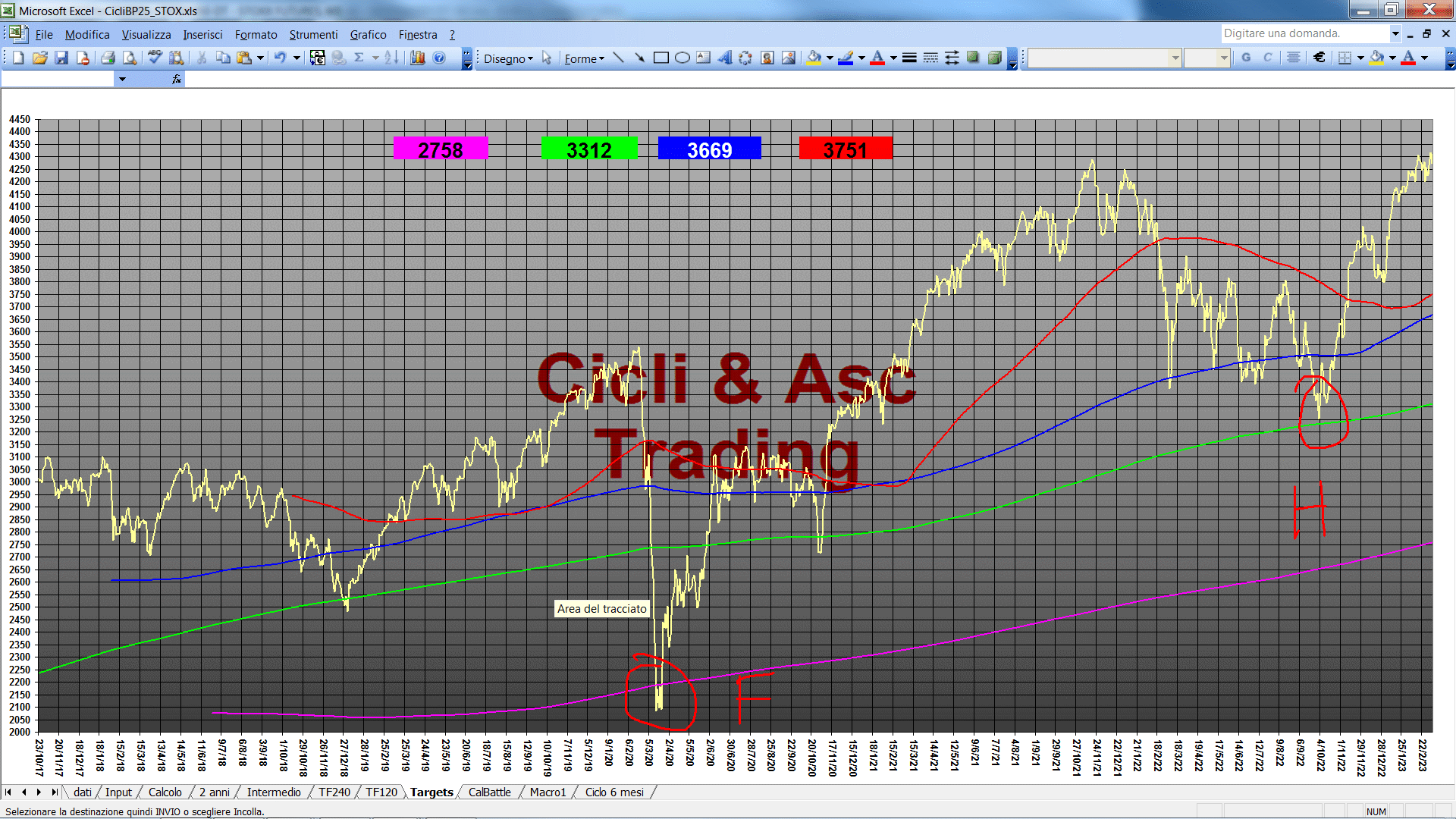The width and height of the screenshot is (1456, 819).
Task: Run the ABC spelling check
Action: point(155,58)
